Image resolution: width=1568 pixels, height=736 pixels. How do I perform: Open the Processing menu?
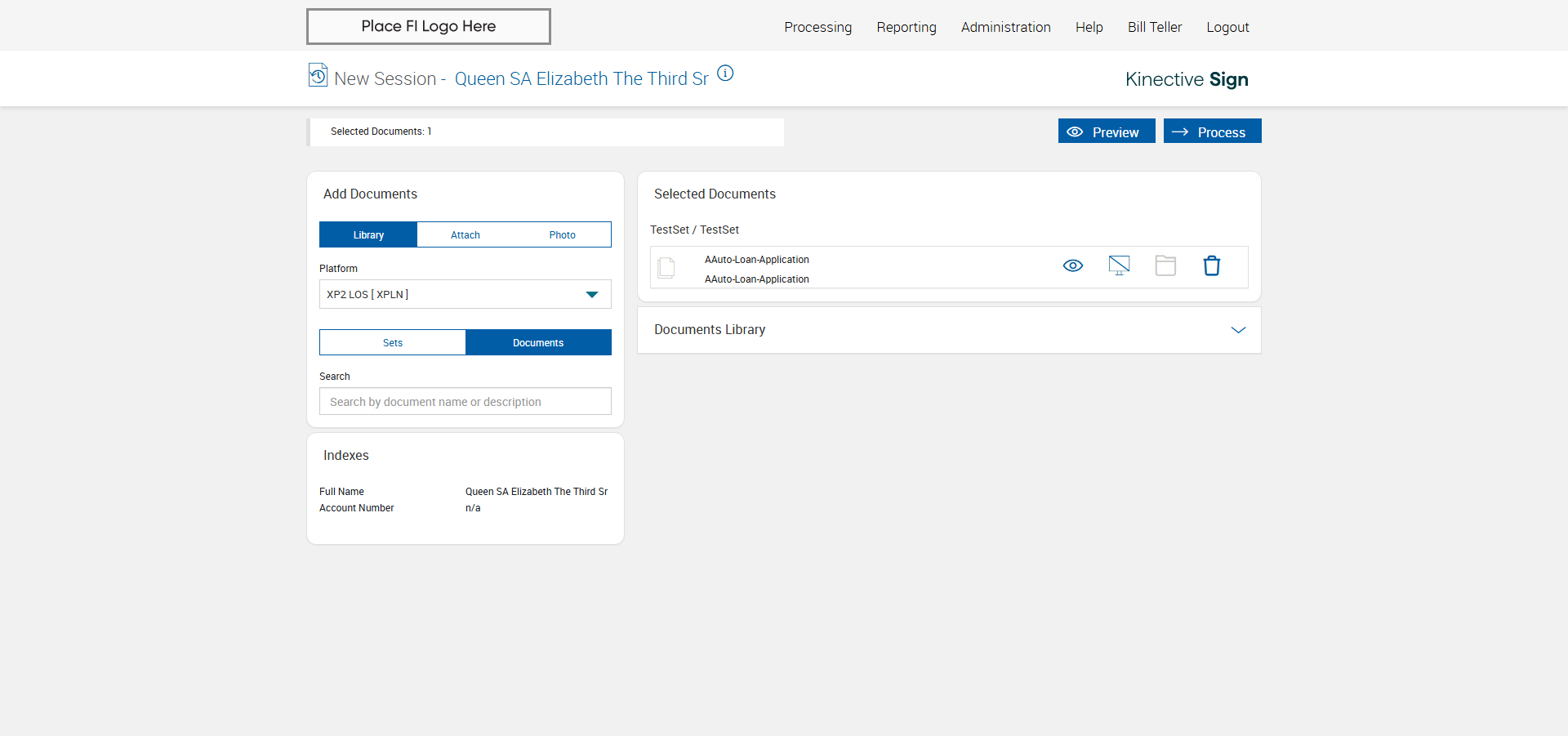(x=818, y=27)
